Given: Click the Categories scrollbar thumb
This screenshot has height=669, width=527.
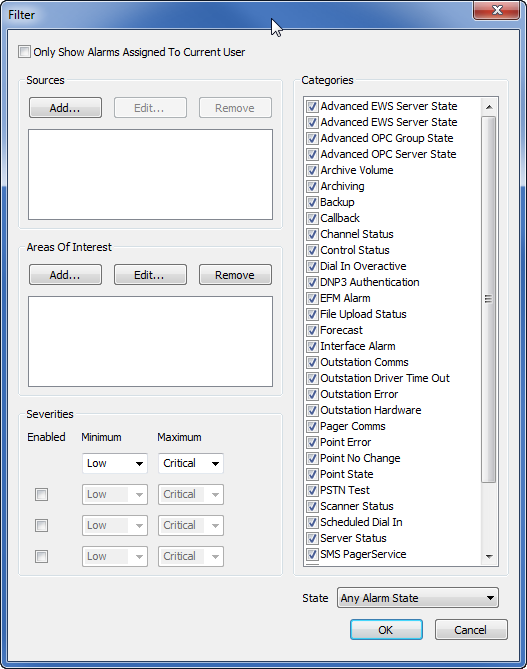Looking at the screenshot, I should pos(489,299).
